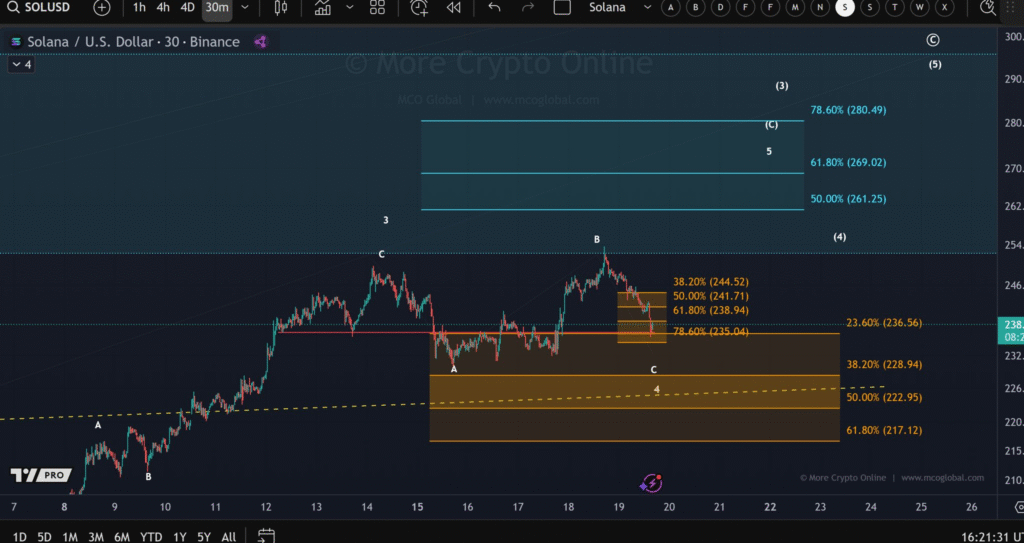Expand the indicator favorites chevron
The image size is (1024, 543).
coord(349,7)
